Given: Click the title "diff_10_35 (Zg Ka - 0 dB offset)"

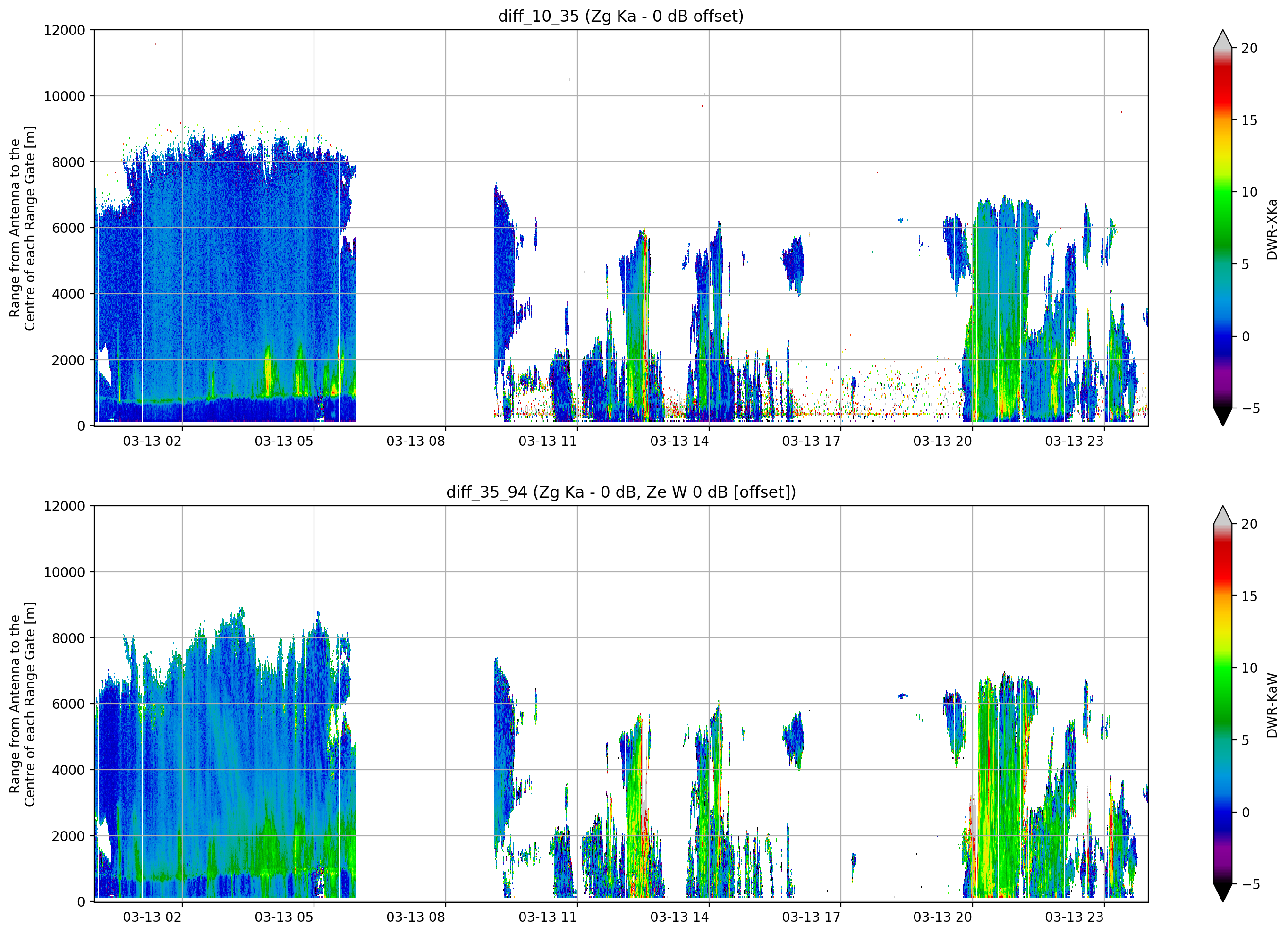Looking at the screenshot, I should (x=621, y=16).
